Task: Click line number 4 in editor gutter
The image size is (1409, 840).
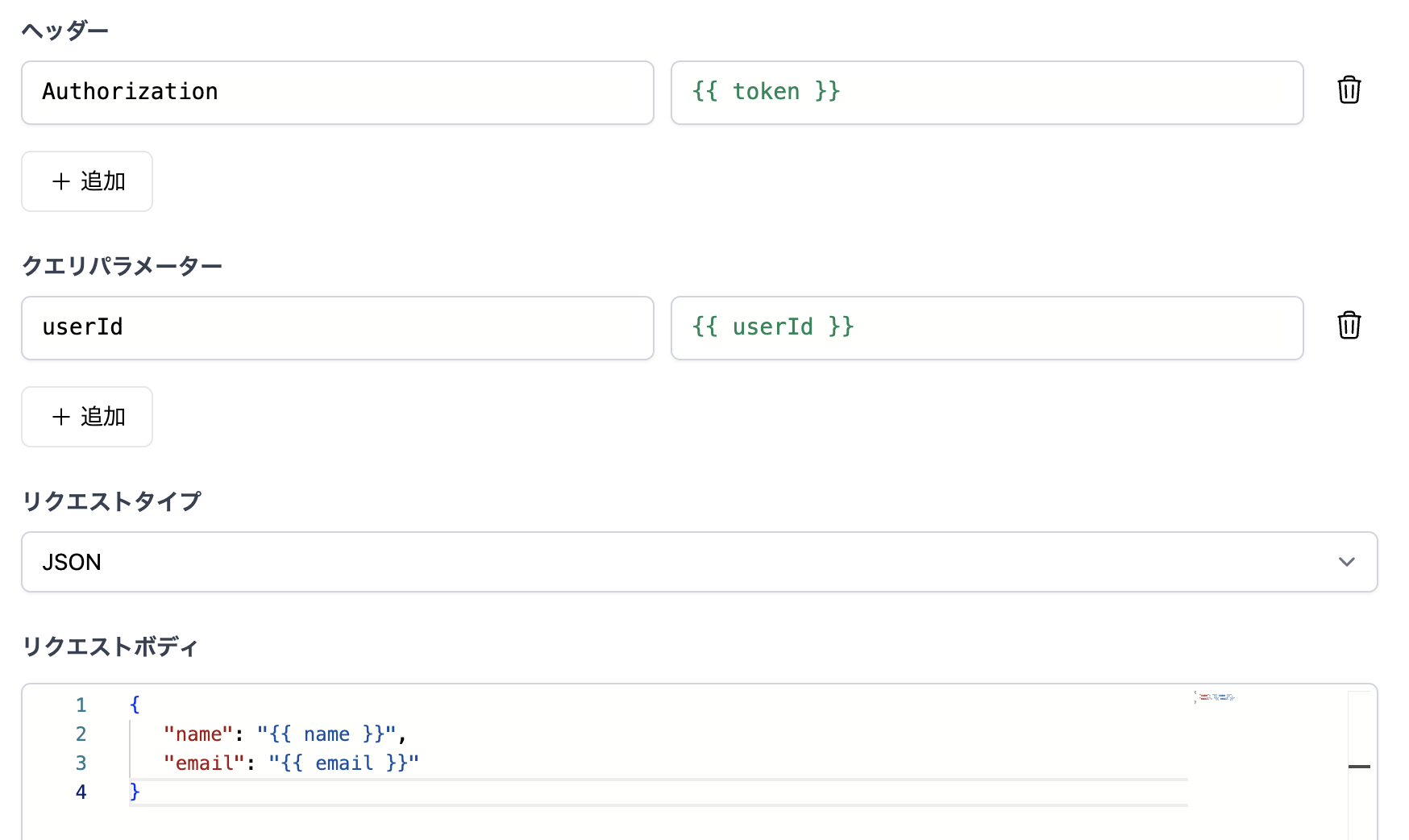Action: tap(81, 792)
